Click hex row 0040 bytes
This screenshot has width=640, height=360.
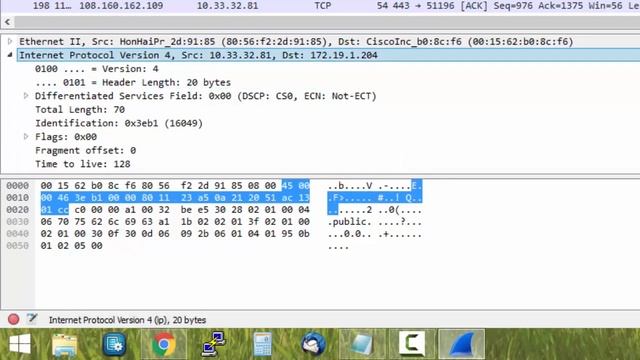175,233
